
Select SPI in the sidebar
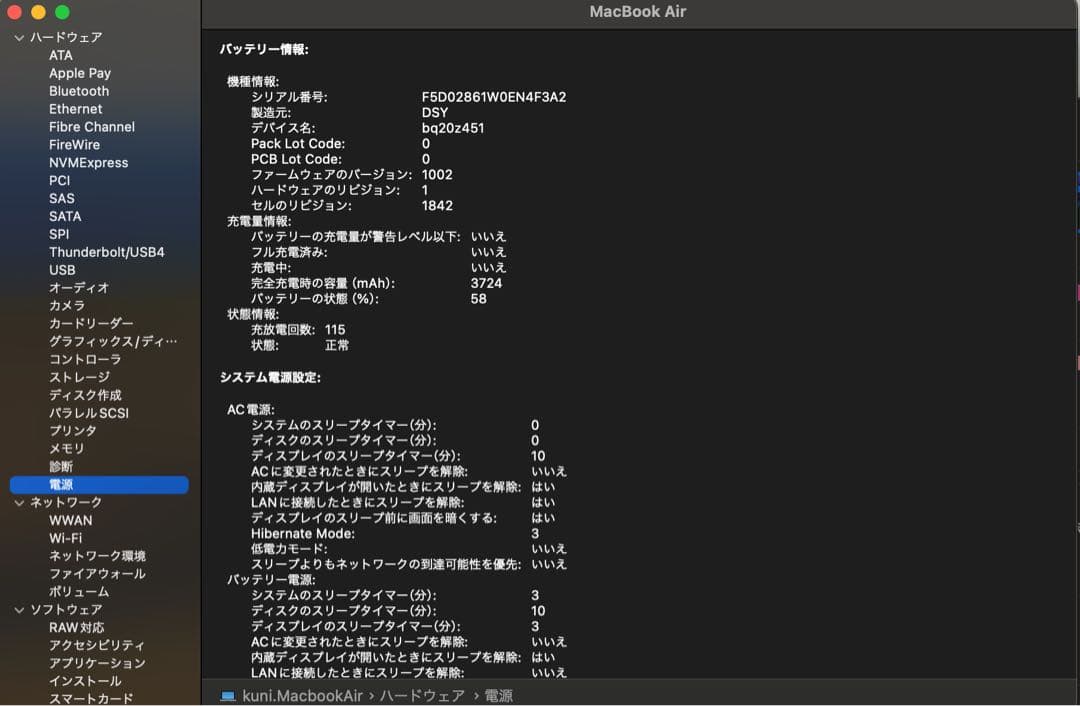tap(59, 234)
